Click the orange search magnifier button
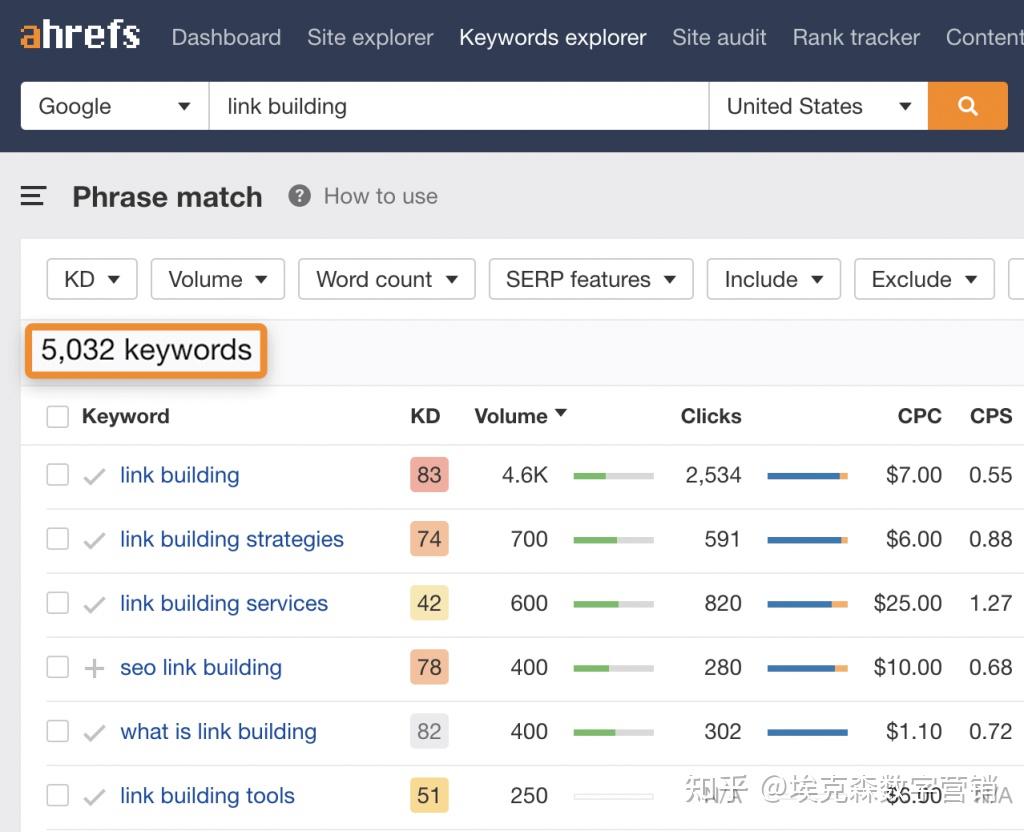 pos(967,106)
